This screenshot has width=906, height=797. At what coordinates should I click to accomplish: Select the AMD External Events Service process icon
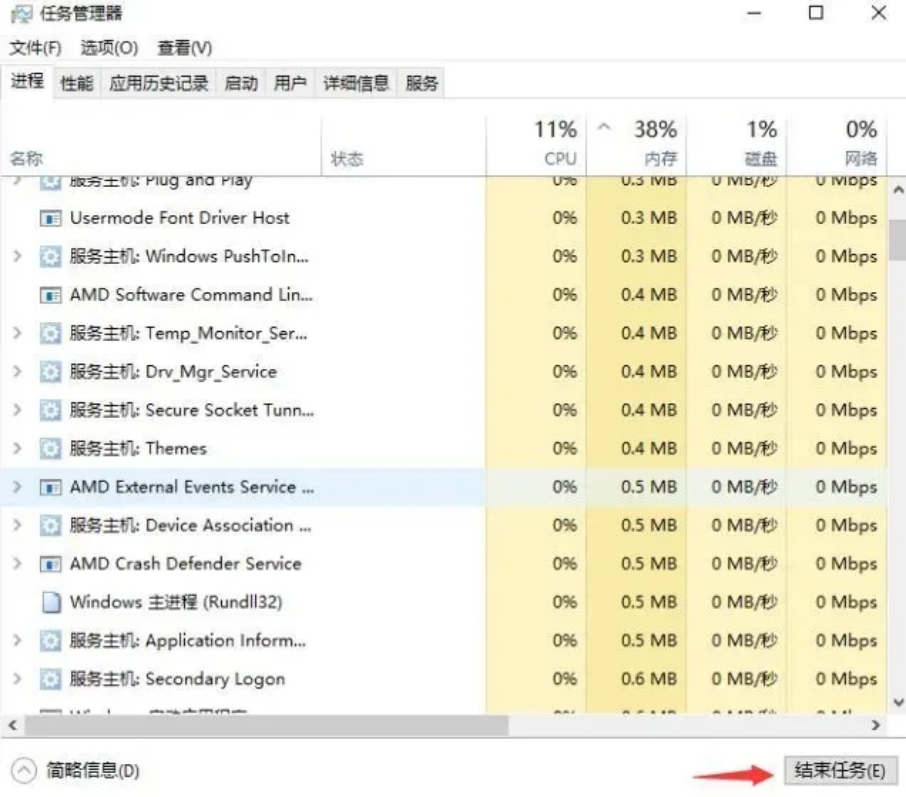tap(52, 487)
